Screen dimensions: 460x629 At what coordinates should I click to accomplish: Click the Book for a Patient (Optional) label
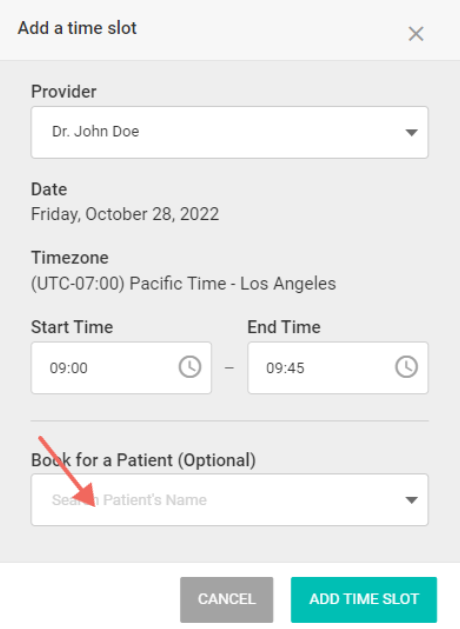coord(144,460)
